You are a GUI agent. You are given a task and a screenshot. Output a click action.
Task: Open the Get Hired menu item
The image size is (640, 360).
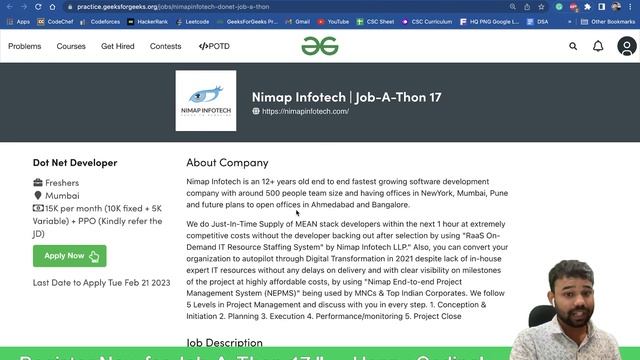click(118, 46)
